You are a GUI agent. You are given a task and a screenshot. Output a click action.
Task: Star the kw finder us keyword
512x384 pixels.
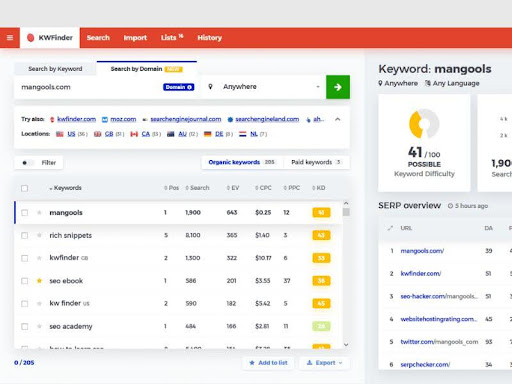39,303
